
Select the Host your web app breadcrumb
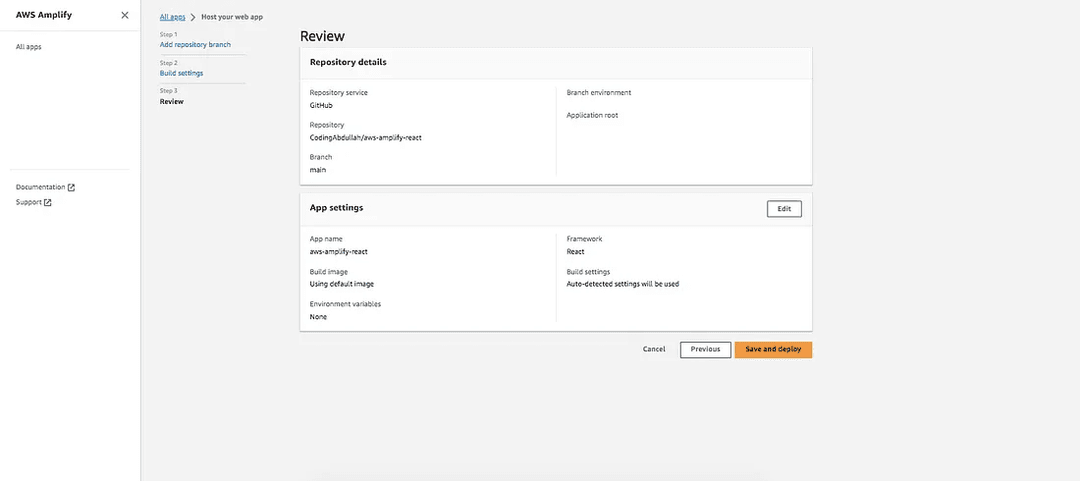pos(234,18)
